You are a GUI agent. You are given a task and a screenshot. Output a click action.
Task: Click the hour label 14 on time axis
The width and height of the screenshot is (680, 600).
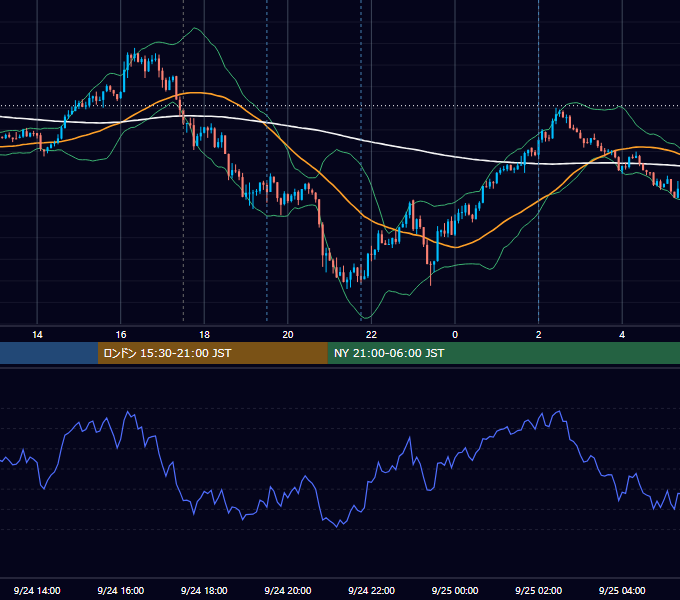[x=37, y=335]
